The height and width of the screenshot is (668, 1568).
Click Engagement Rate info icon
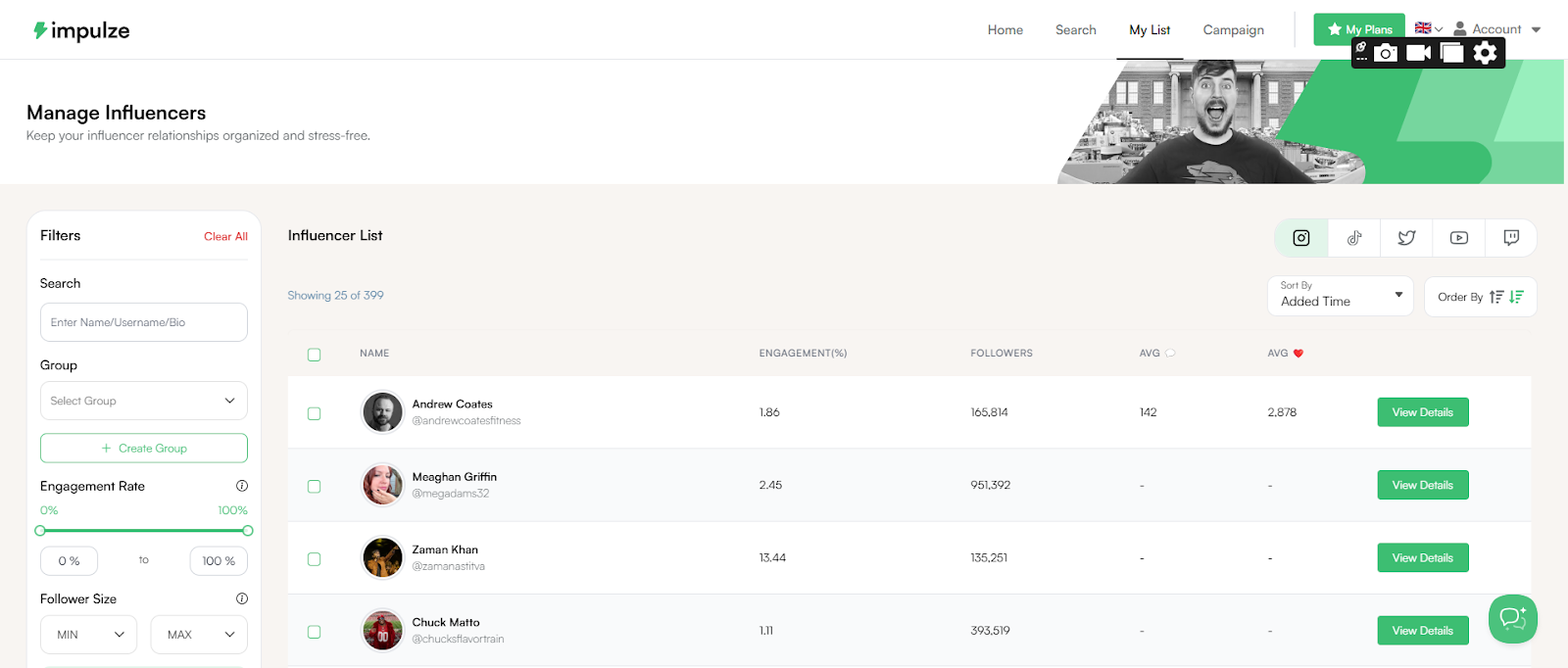[x=242, y=486]
